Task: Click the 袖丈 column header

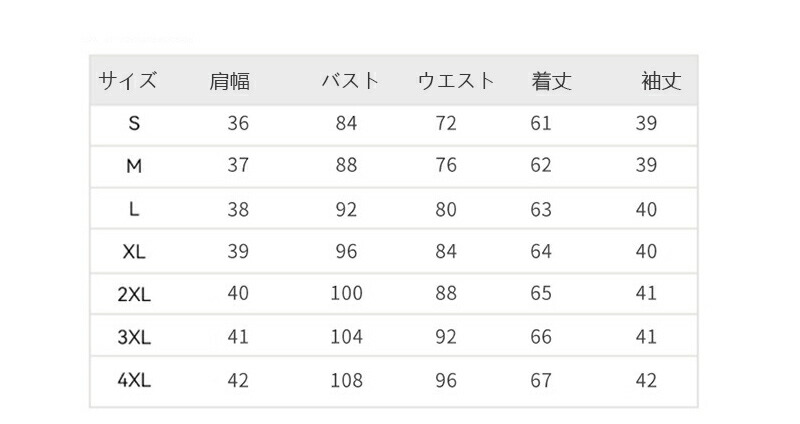Action: (661, 81)
